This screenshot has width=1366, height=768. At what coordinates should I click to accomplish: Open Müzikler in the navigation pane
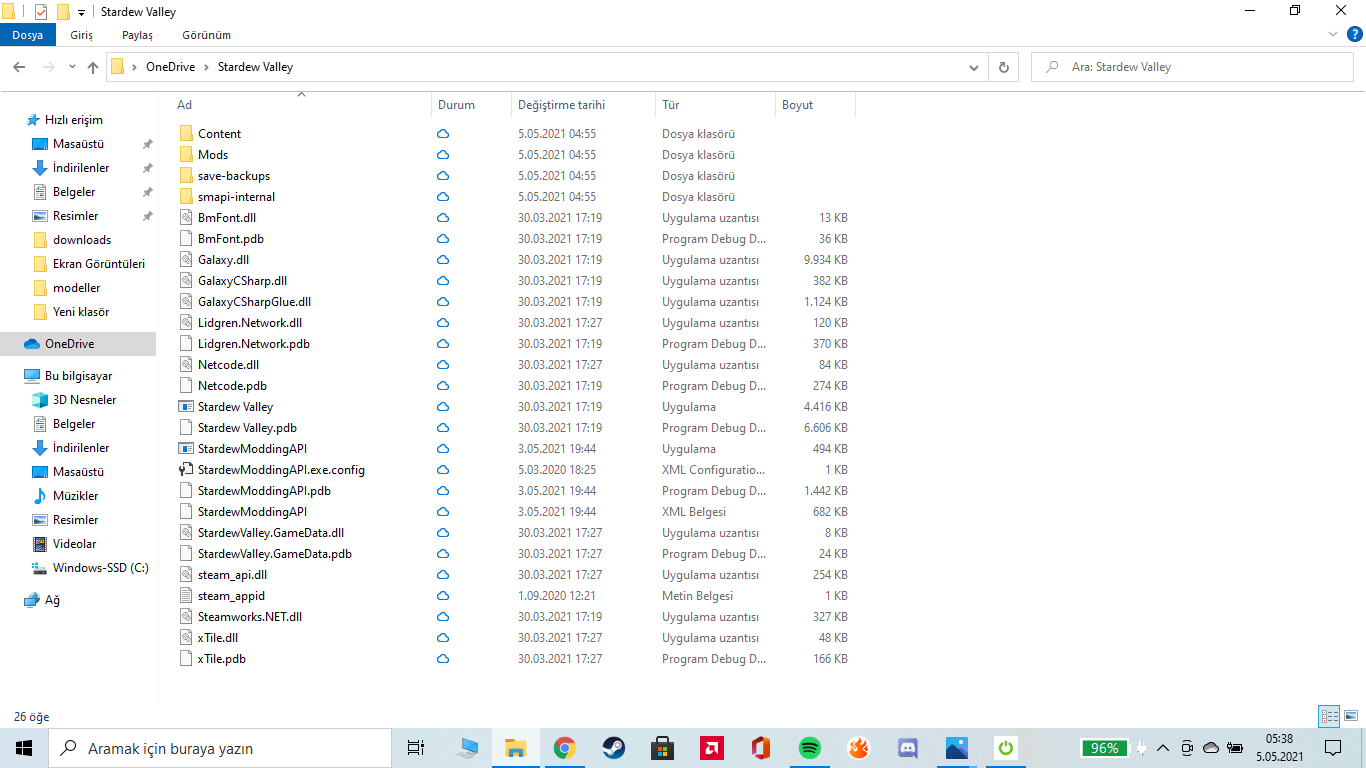coord(75,496)
